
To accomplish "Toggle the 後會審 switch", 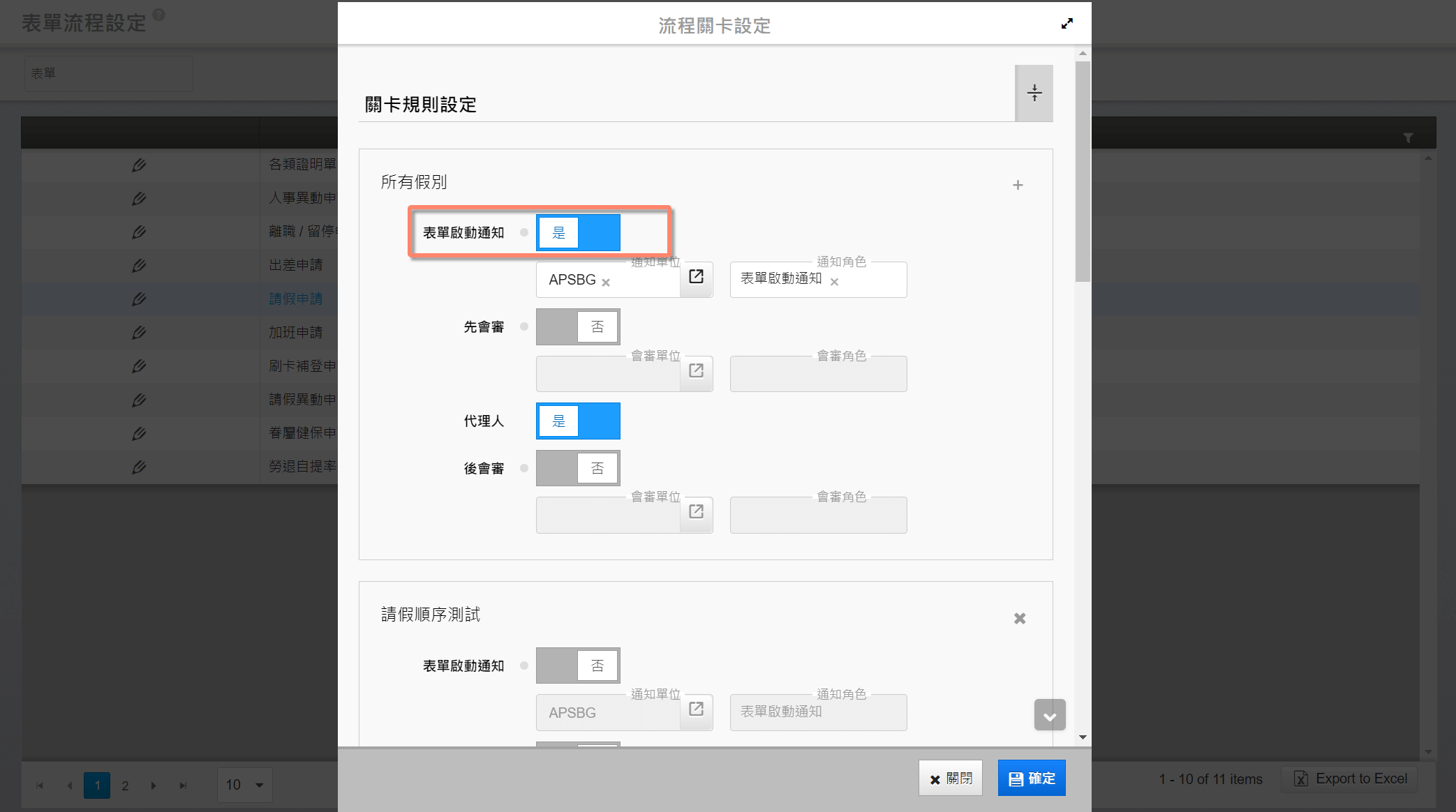I will 578,468.
